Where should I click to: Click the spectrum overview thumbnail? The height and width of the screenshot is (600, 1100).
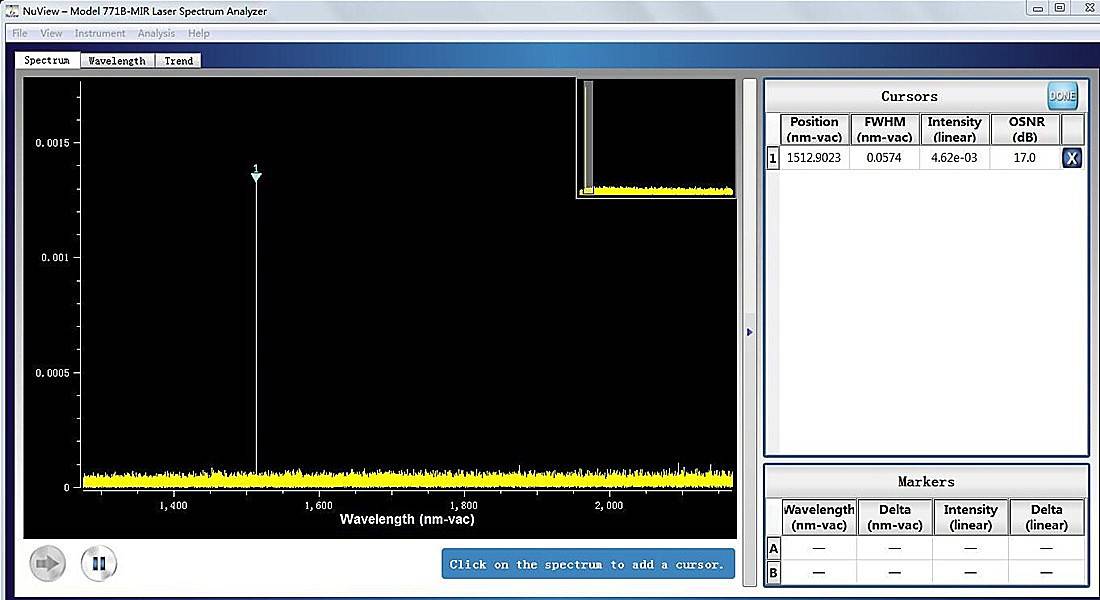click(x=656, y=138)
